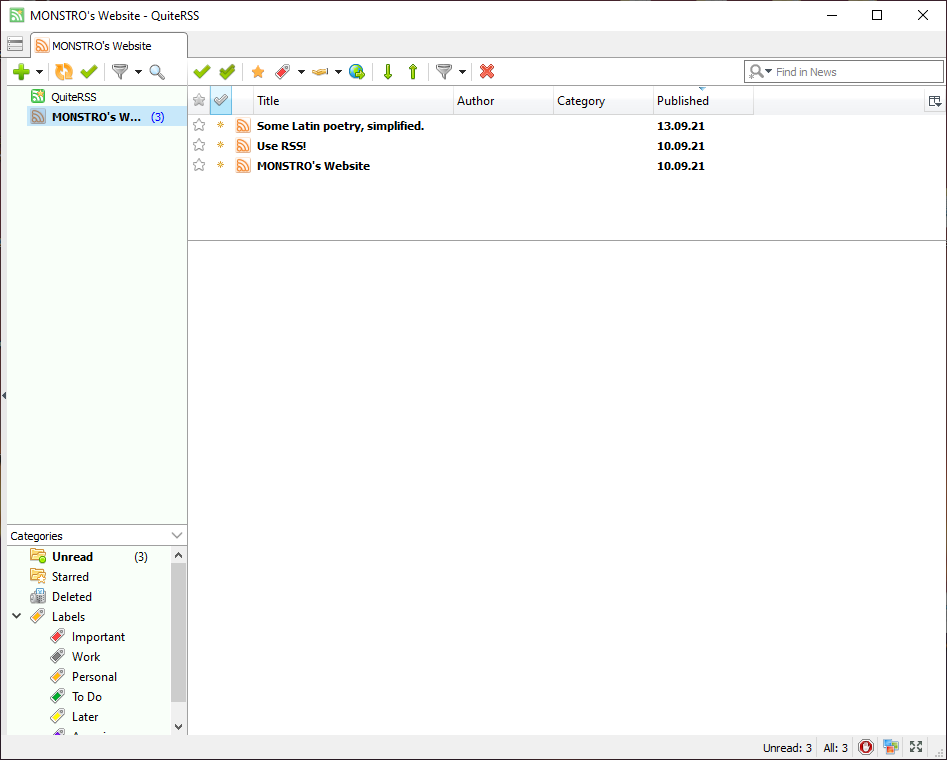
Task: Switch to the MONSTRO's Website tab
Action: [109, 45]
